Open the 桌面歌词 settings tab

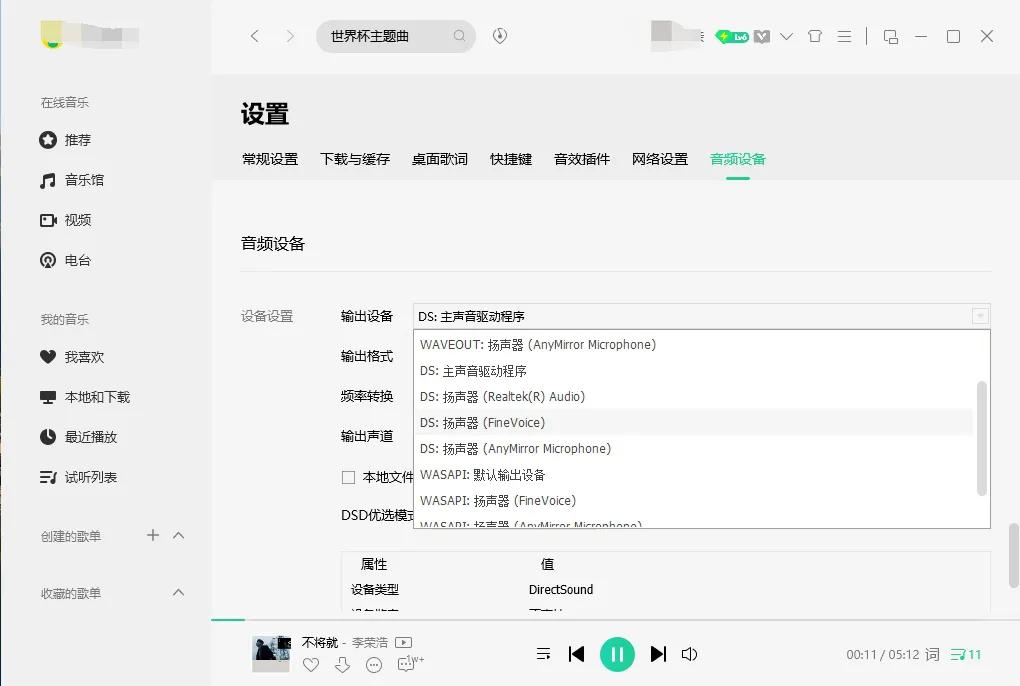(x=439, y=158)
